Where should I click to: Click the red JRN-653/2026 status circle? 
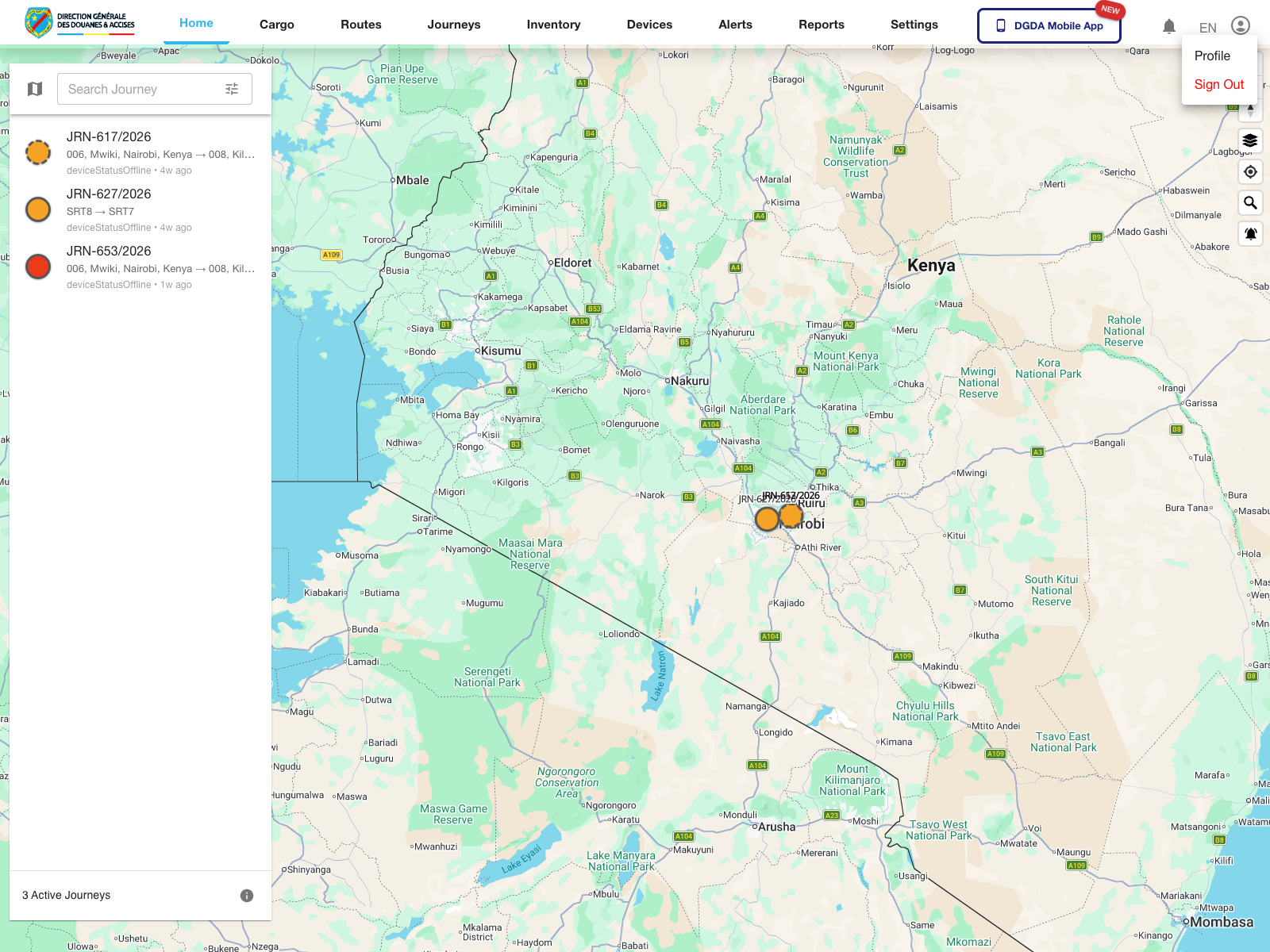(38, 267)
